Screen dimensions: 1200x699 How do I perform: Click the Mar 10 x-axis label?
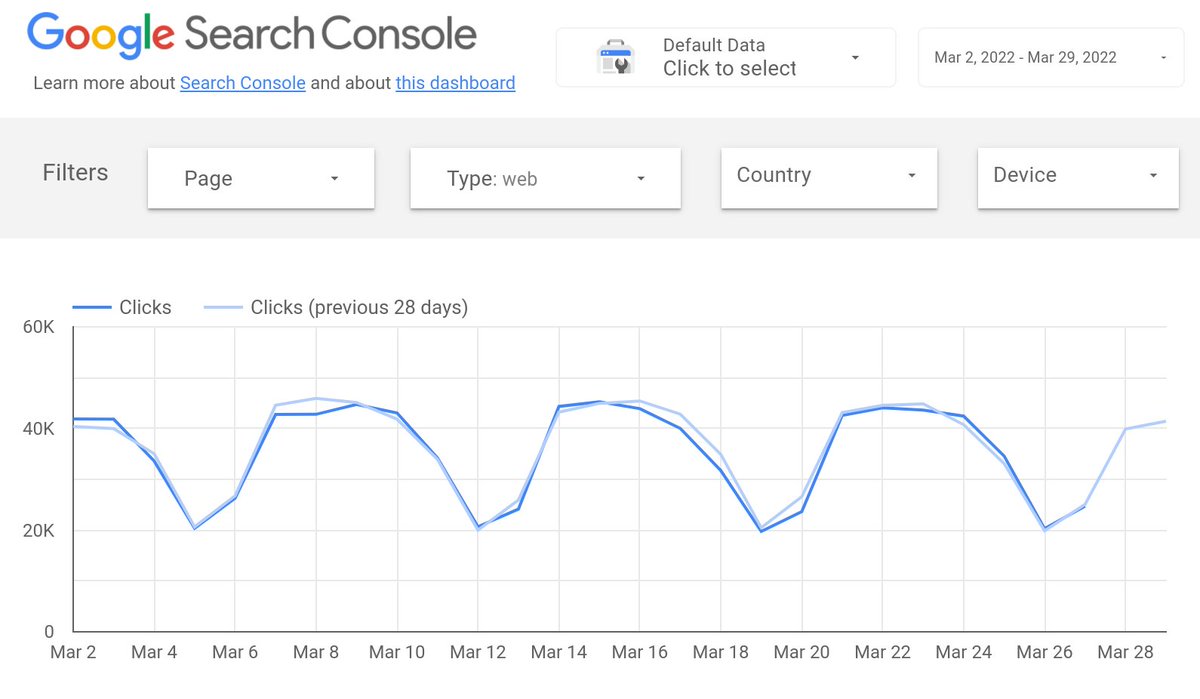tap(397, 652)
